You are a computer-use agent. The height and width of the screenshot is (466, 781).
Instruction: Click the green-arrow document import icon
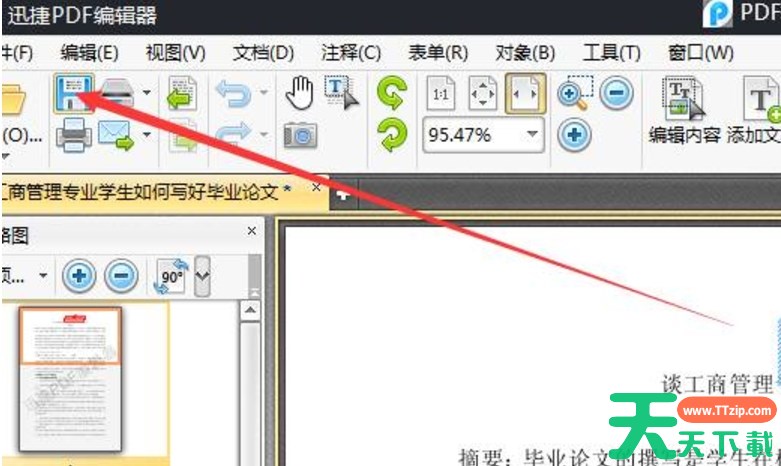[182, 93]
